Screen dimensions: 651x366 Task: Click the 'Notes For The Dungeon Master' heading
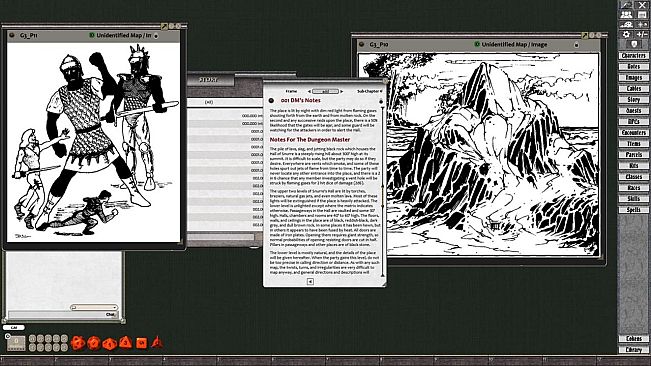click(310, 140)
